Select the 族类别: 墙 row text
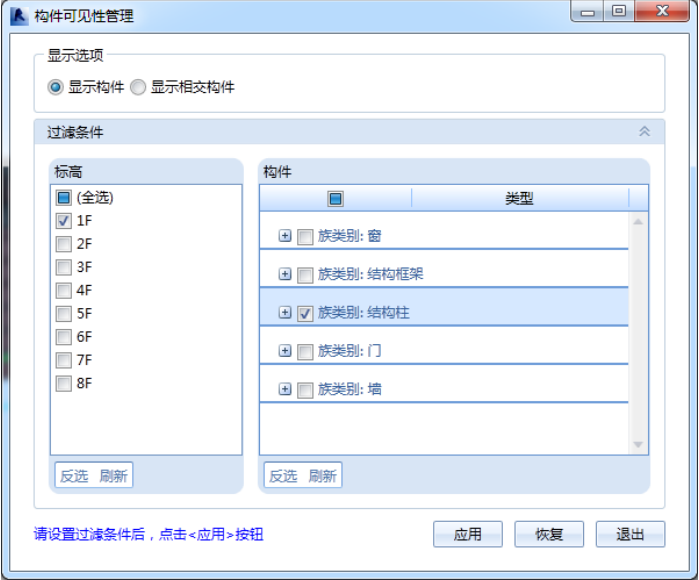Image resolution: width=699 pixels, height=580 pixels. coord(350,389)
